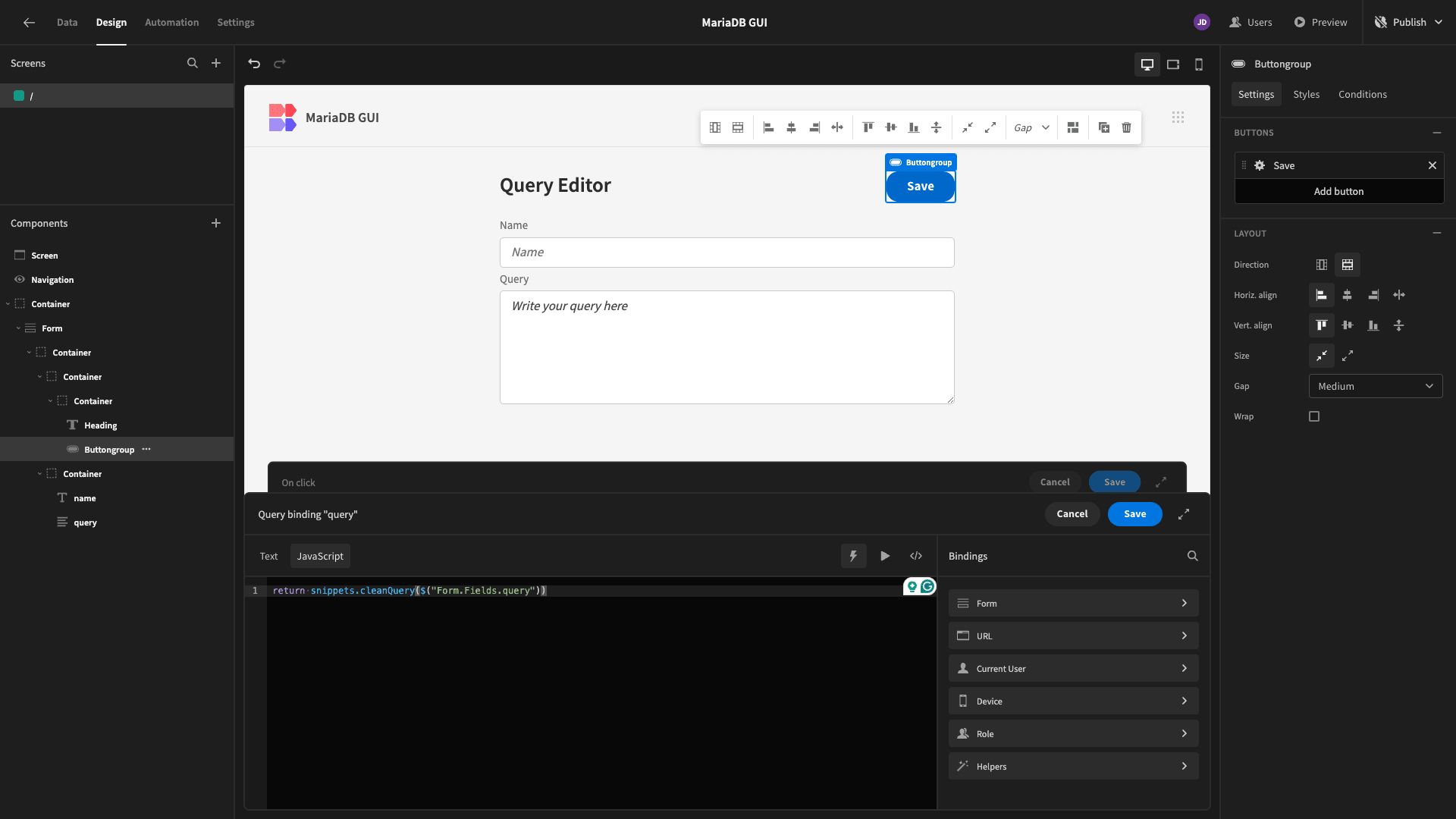Image resolution: width=1456 pixels, height=819 pixels.
Task: Switch to desktop preview icon
Action: (x=1147, y=64)
